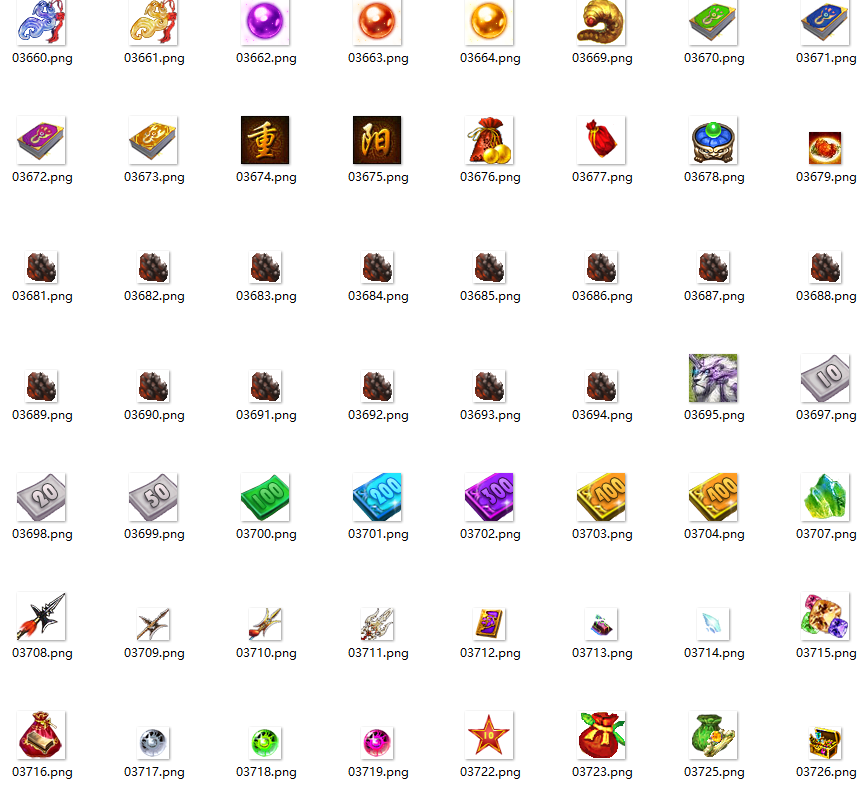The image size is (862, 789).
Task: Select the 重 character tile 03674.png
Action: coord(265,140)
